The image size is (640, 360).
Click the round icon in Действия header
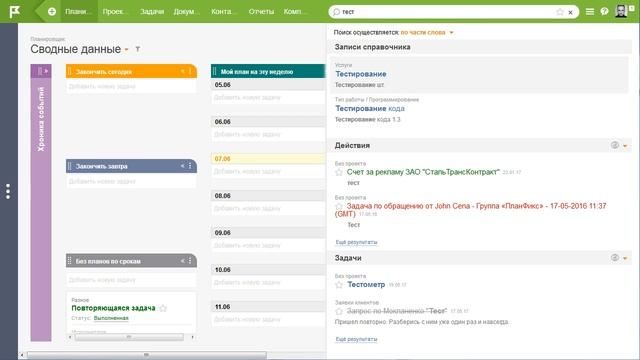(x=615, y=145)
